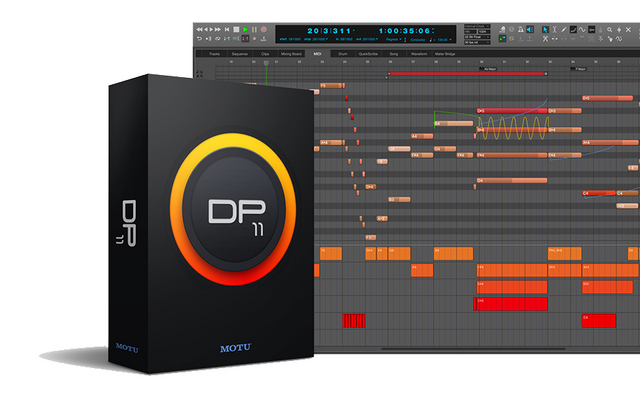Switch to the Mixing Board tab
The width and height of the screenshot is (640, 396).
point(291,54)
